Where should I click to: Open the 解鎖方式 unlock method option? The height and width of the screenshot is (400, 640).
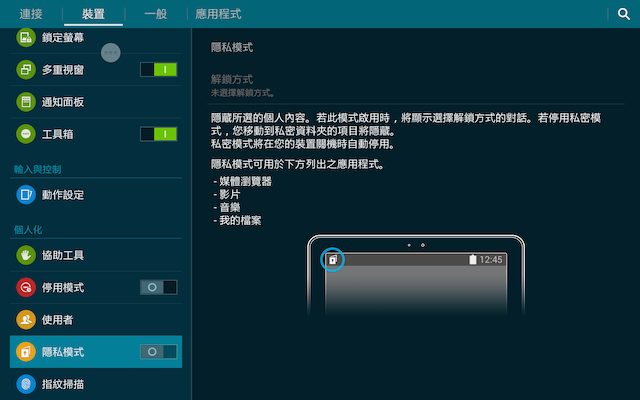pyautogui.click(x=416, y=86)
